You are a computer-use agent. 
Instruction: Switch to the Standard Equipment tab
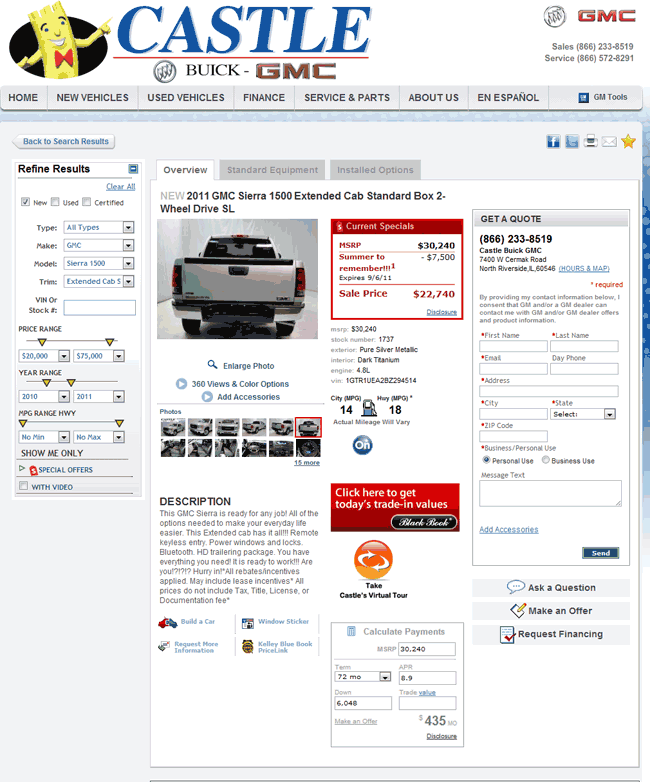pyautogui.click(x=272, y=170)
